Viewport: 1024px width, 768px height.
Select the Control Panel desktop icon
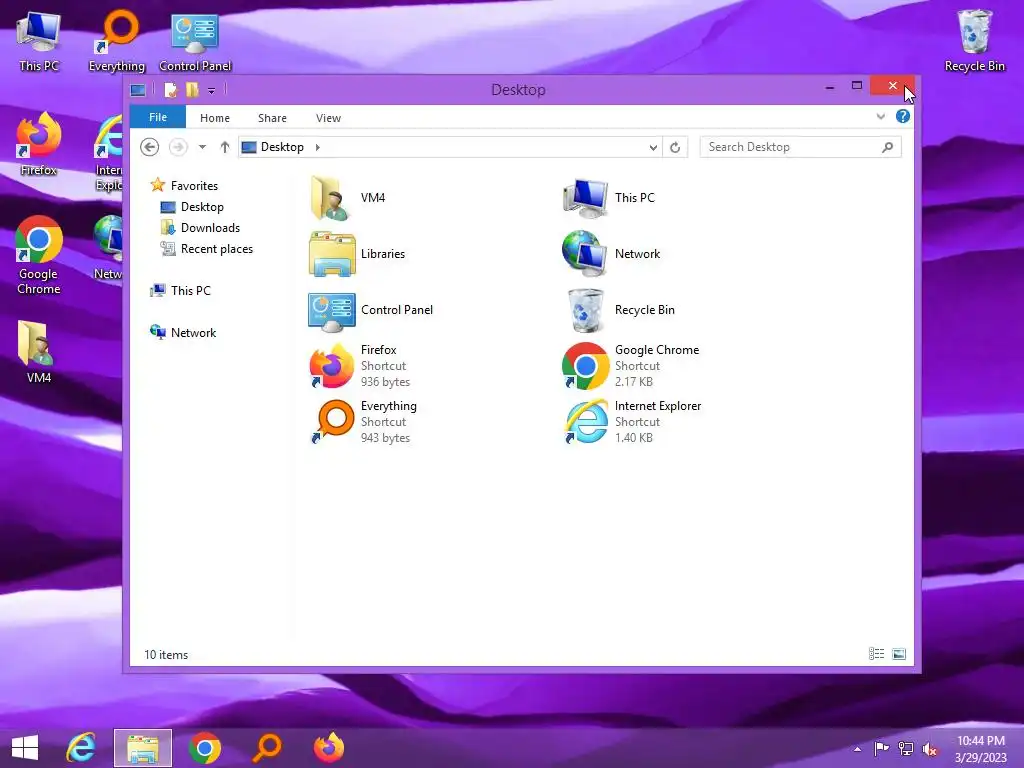coord(195,41)
